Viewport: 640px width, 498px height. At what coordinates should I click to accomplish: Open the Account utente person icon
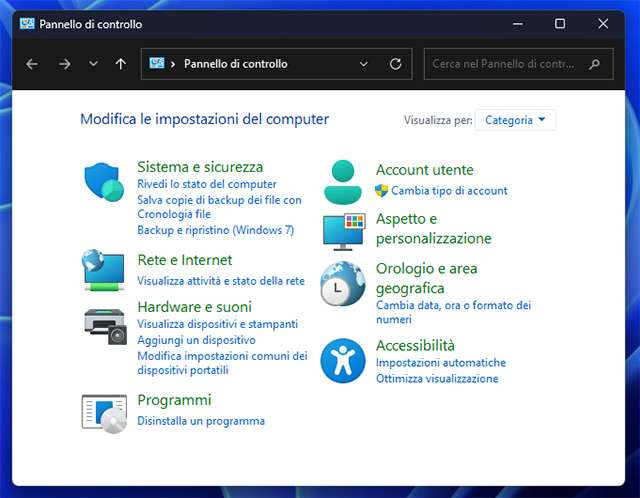tap(343, 182)
